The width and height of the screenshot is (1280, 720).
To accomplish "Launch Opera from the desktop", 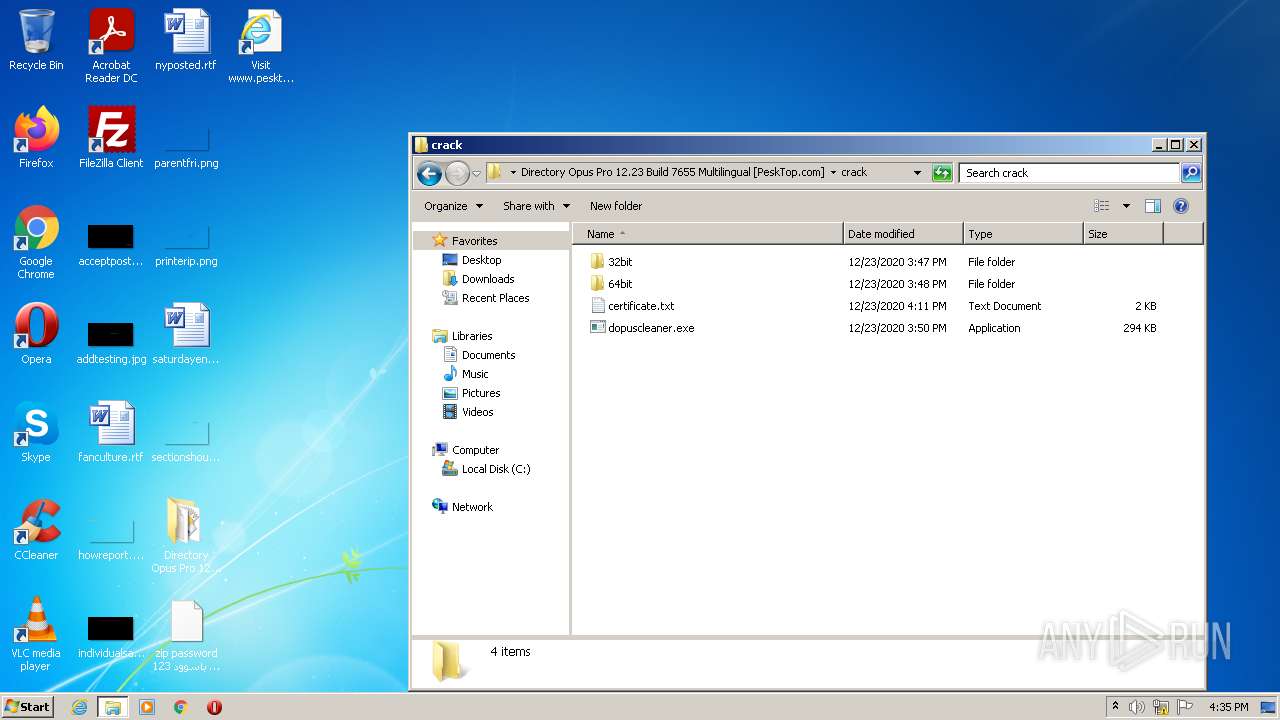I will click(36, 334).
